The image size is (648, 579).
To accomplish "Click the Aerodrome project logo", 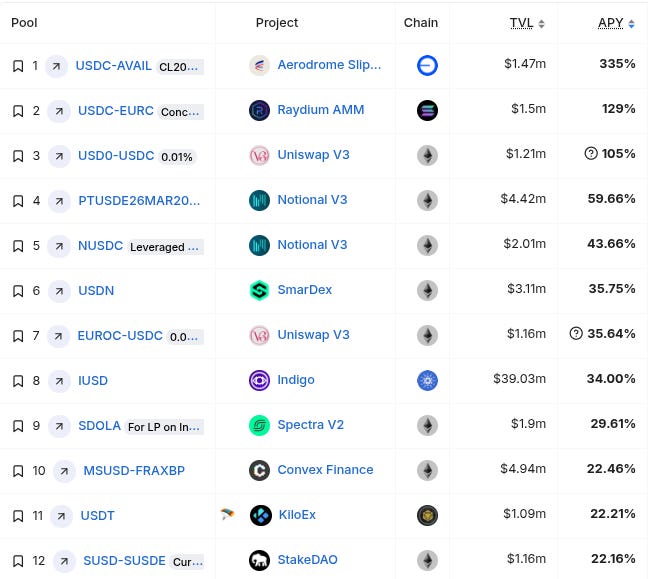I will pyautogui.click(x=259, y=65).
